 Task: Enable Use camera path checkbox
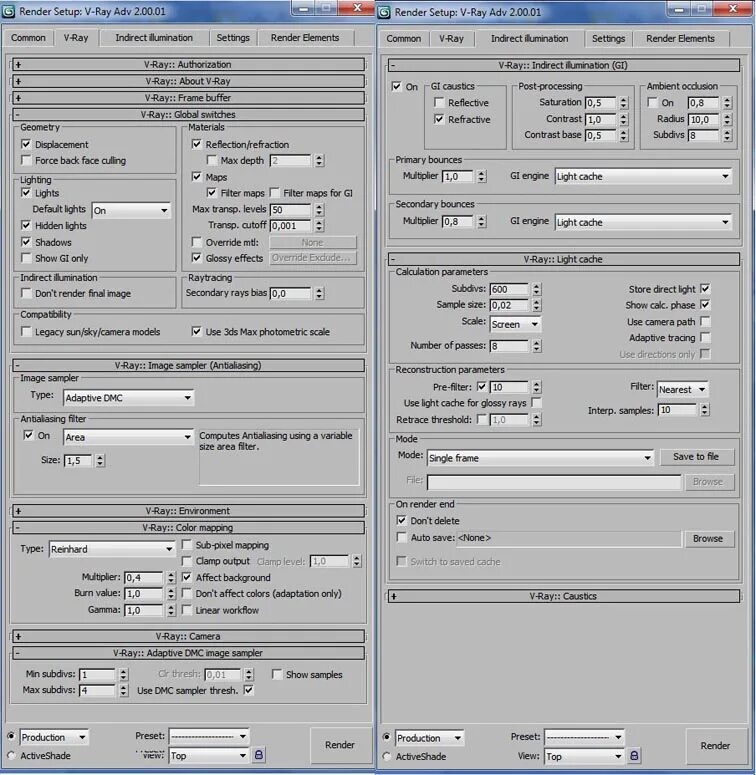[705, 321]
